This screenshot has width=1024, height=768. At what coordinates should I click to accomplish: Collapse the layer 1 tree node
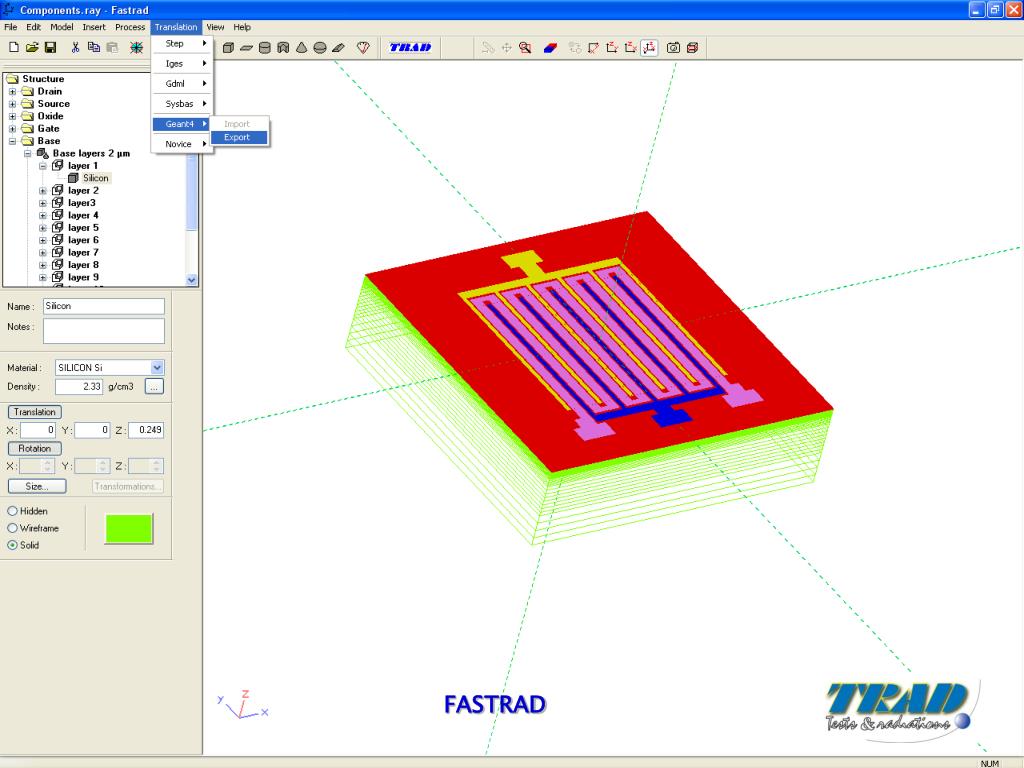43,166
